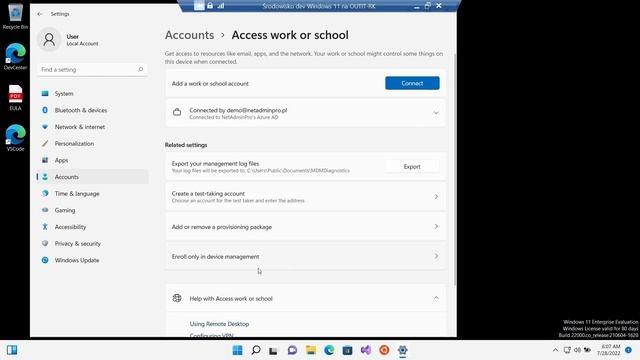The width and height of the screenshot is (640, 360).
Task: Open Visual Studio from the taskbar
Action: coord(366,350)
